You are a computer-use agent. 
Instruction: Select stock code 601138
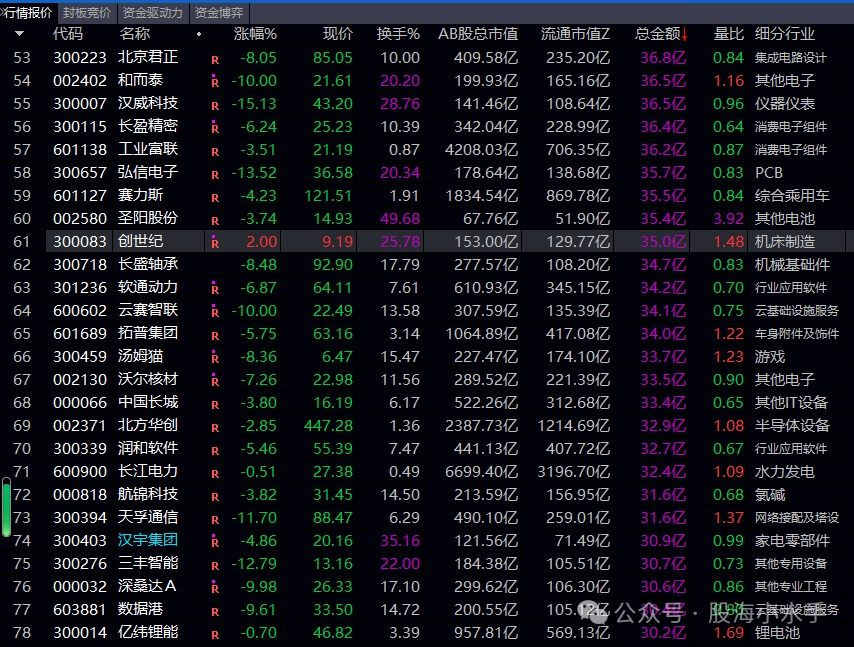tap(80, 149)
